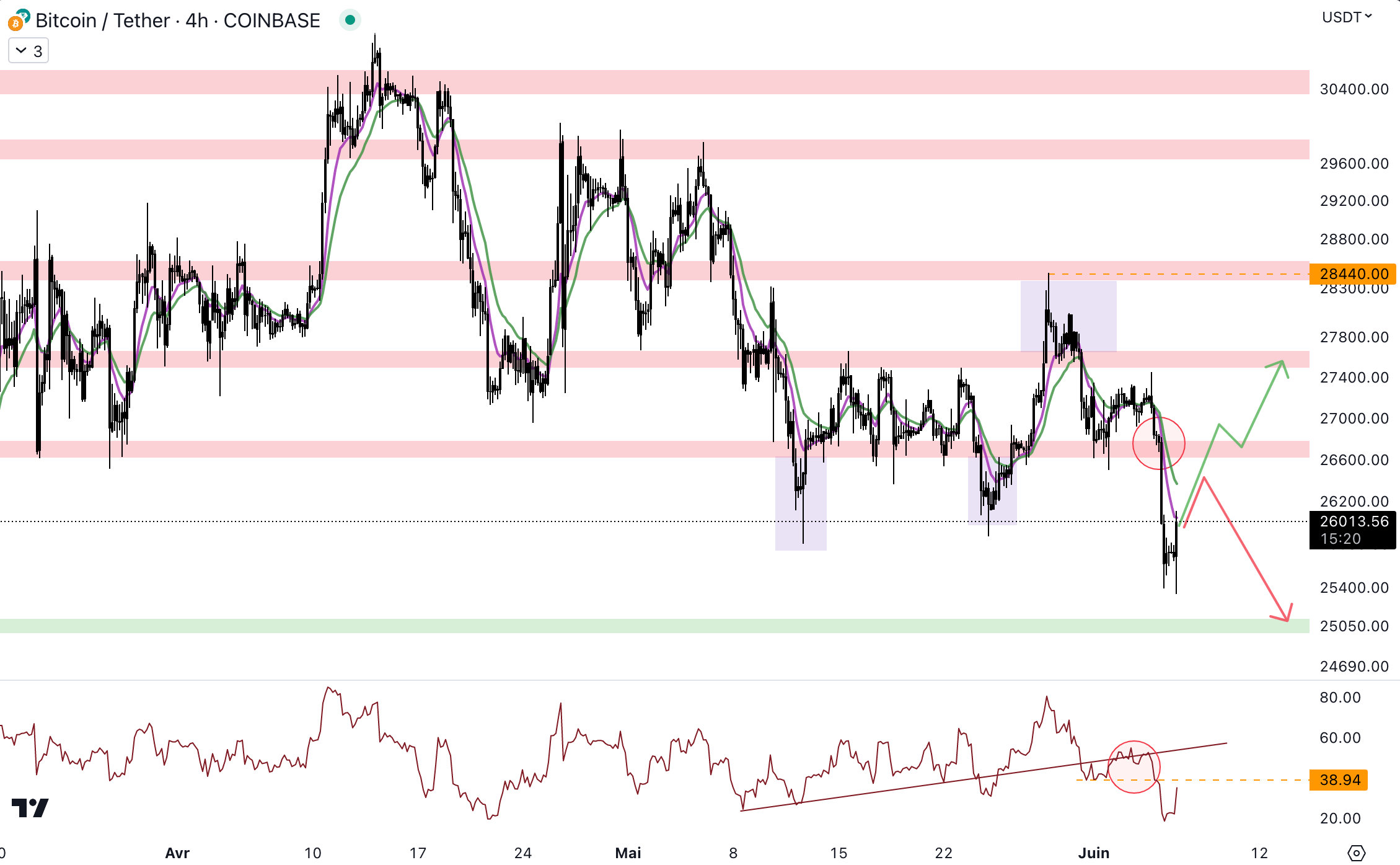Click the 28440.00 orange price label
This screenshot has width=1400, height=865.
click(x=1352, y=273)
